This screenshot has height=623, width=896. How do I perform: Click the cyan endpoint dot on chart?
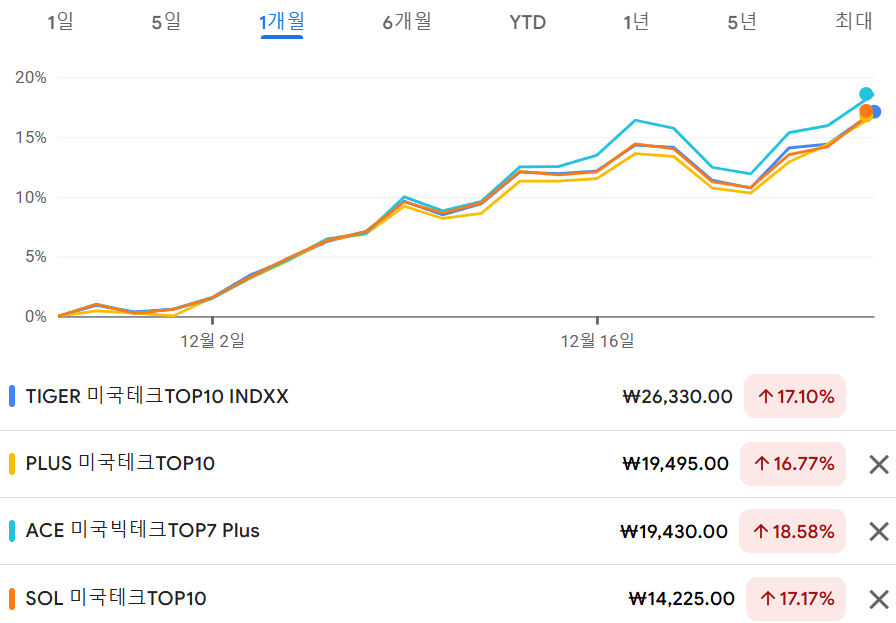[866, 94]
